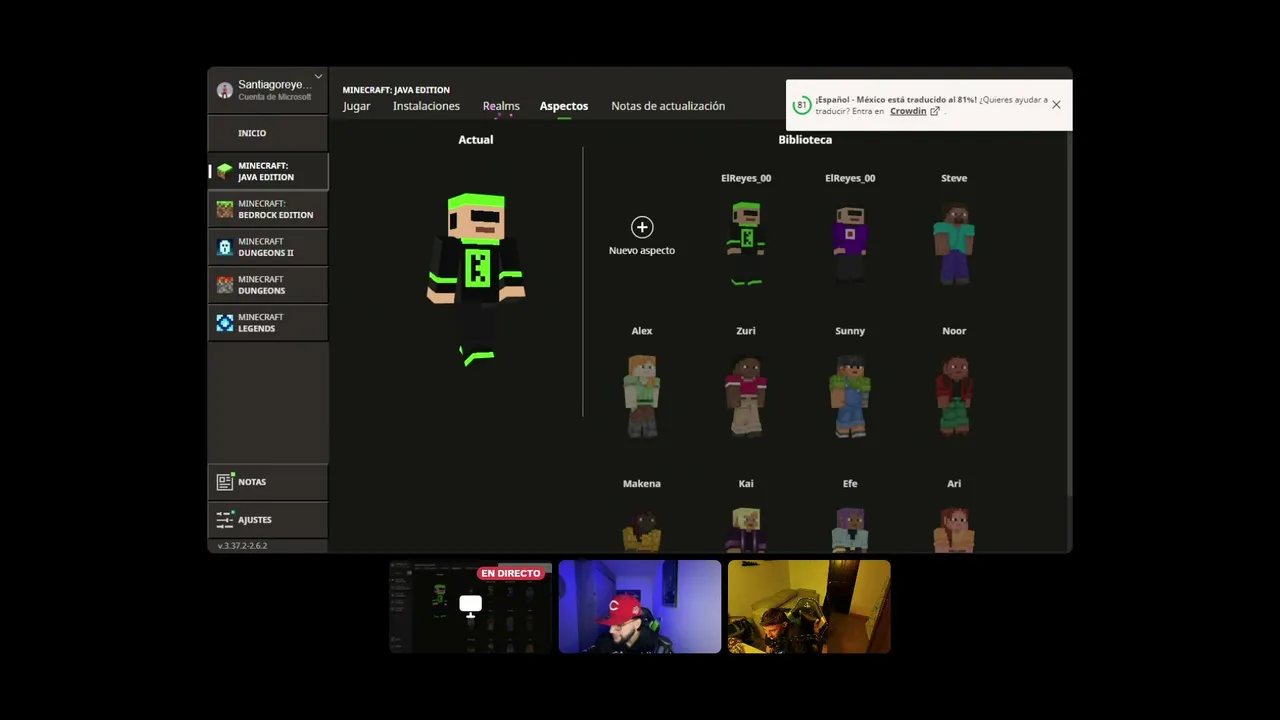Open the Ajustes settings page
The image size is (1280, 720).
268,520
